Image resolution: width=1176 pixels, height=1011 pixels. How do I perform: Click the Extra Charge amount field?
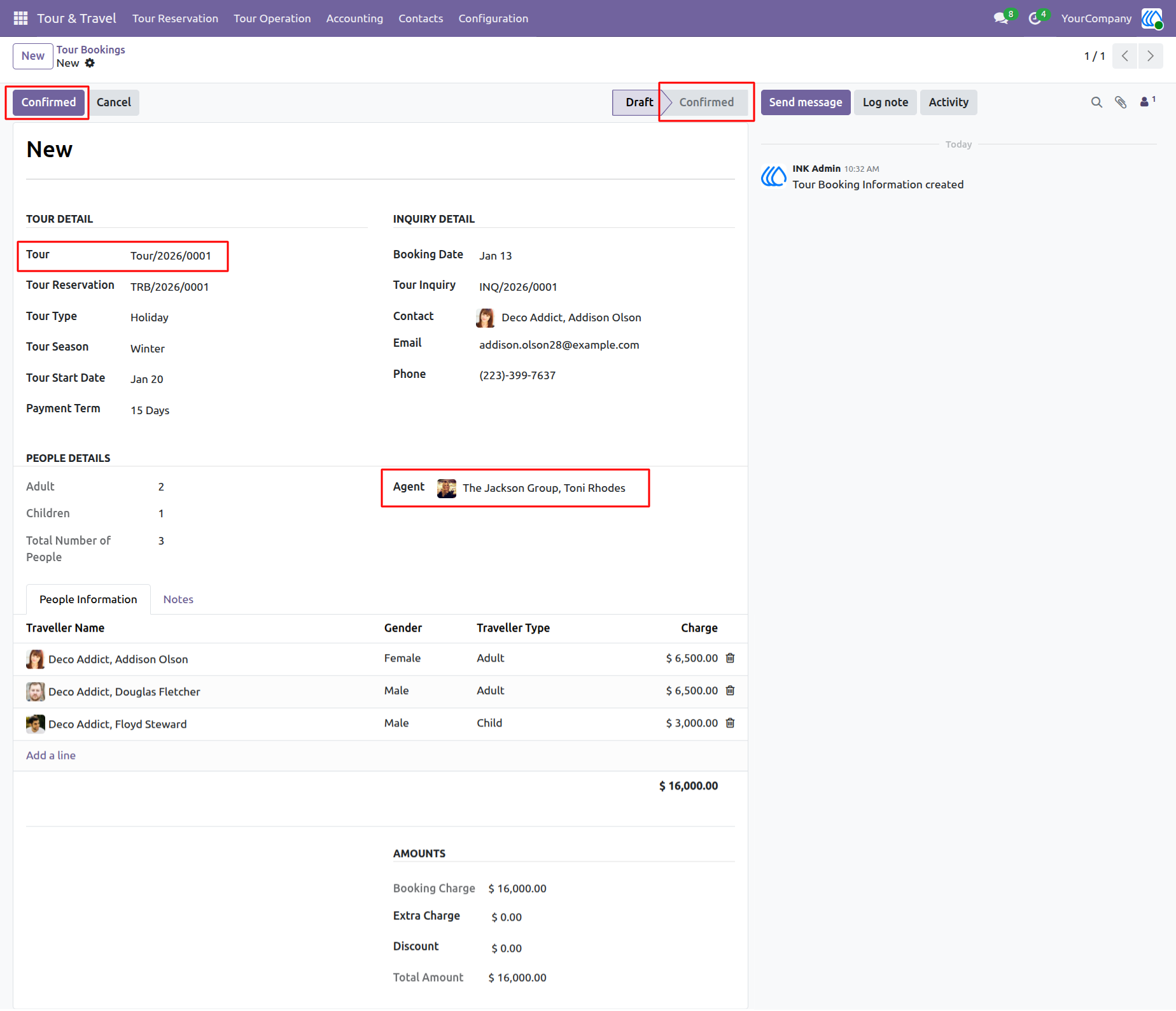[x=507, y=917]
